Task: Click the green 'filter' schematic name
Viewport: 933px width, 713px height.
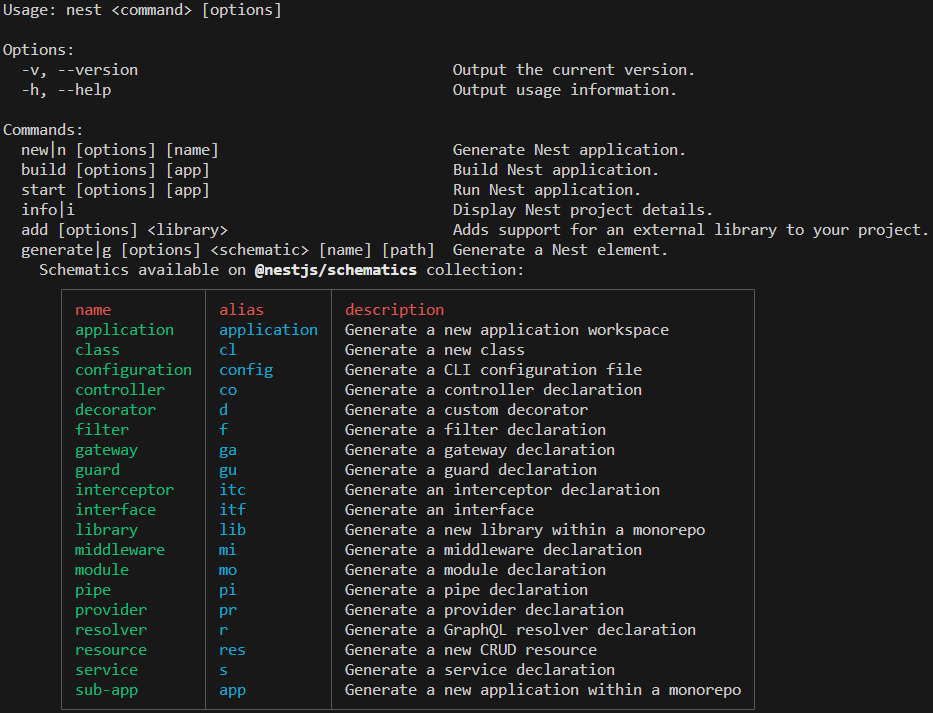Action: click(x=102, y=430)
